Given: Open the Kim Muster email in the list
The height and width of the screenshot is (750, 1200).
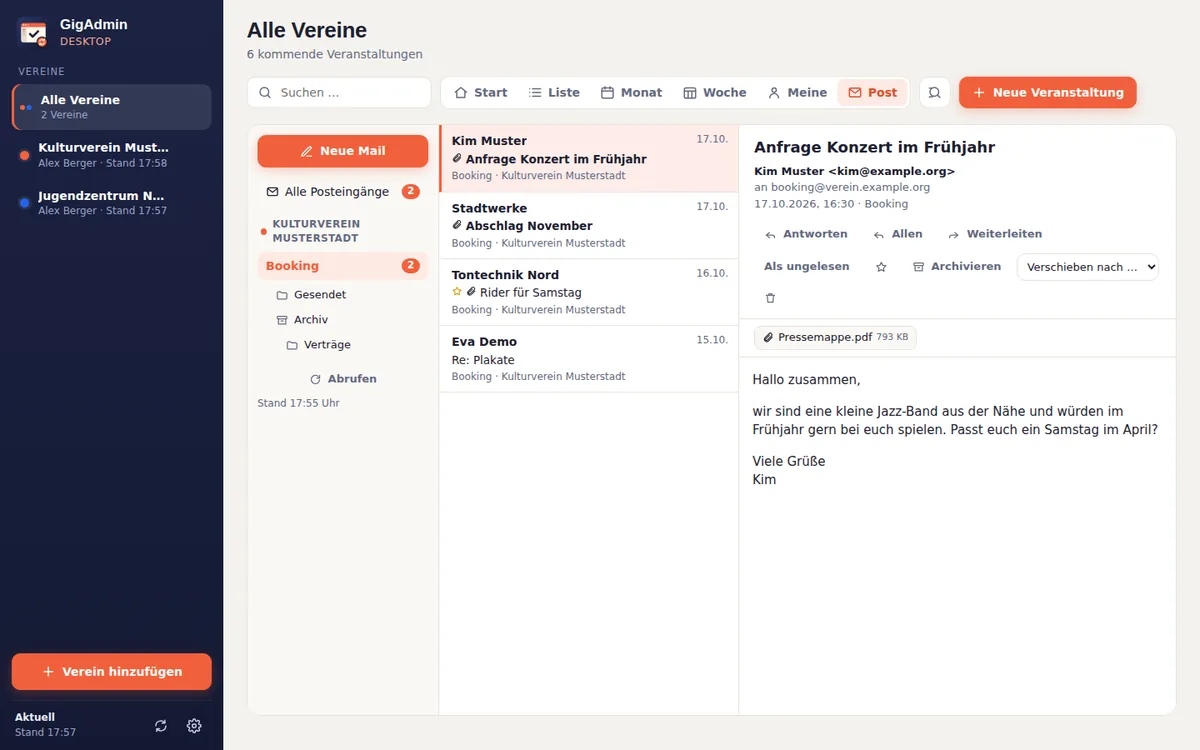Looking at the screenshot, I should coord(589,158).
